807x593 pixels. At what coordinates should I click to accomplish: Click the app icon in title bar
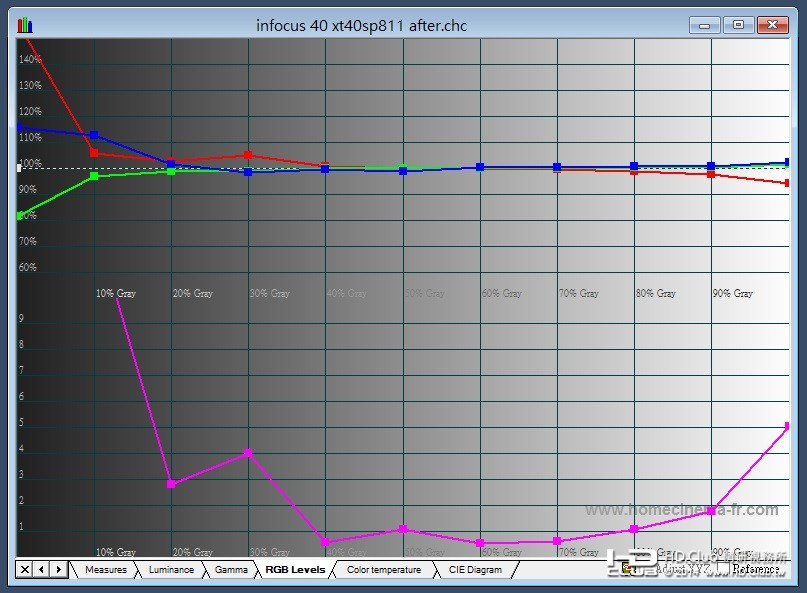[x=25, y=25]
